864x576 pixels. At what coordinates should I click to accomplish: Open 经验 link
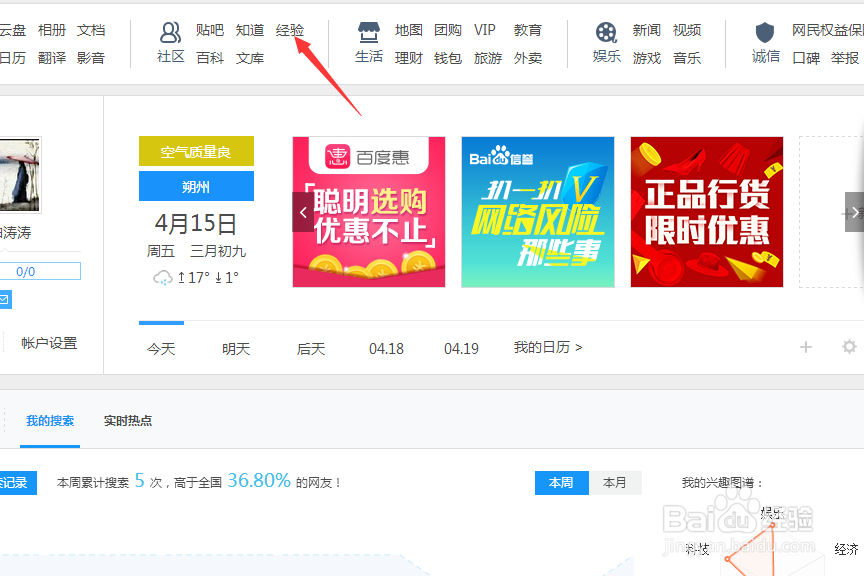click(290, 30)
